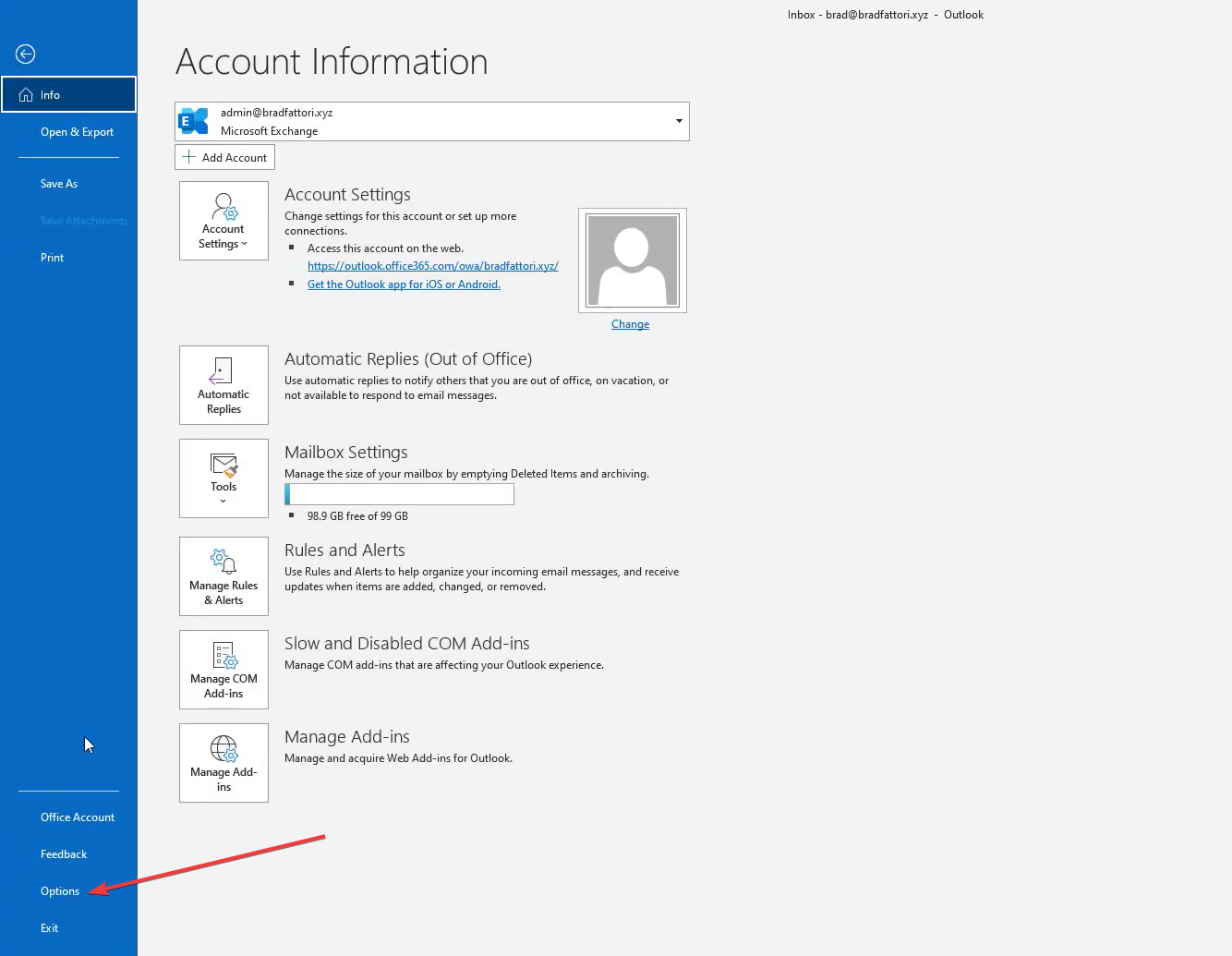Click the '98.9 GB free of 99 GB' text
Image resolution: width=1232 pixels, height=956 pixels.
[357, 516]
